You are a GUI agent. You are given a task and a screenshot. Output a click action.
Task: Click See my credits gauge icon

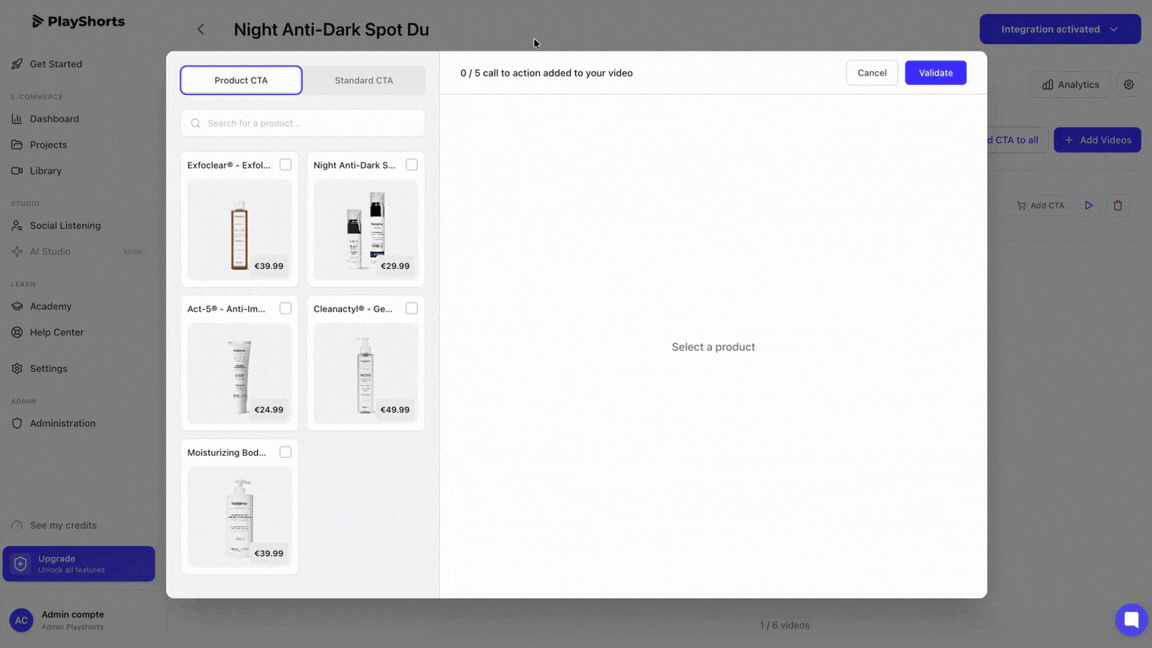tap(17, 525)
